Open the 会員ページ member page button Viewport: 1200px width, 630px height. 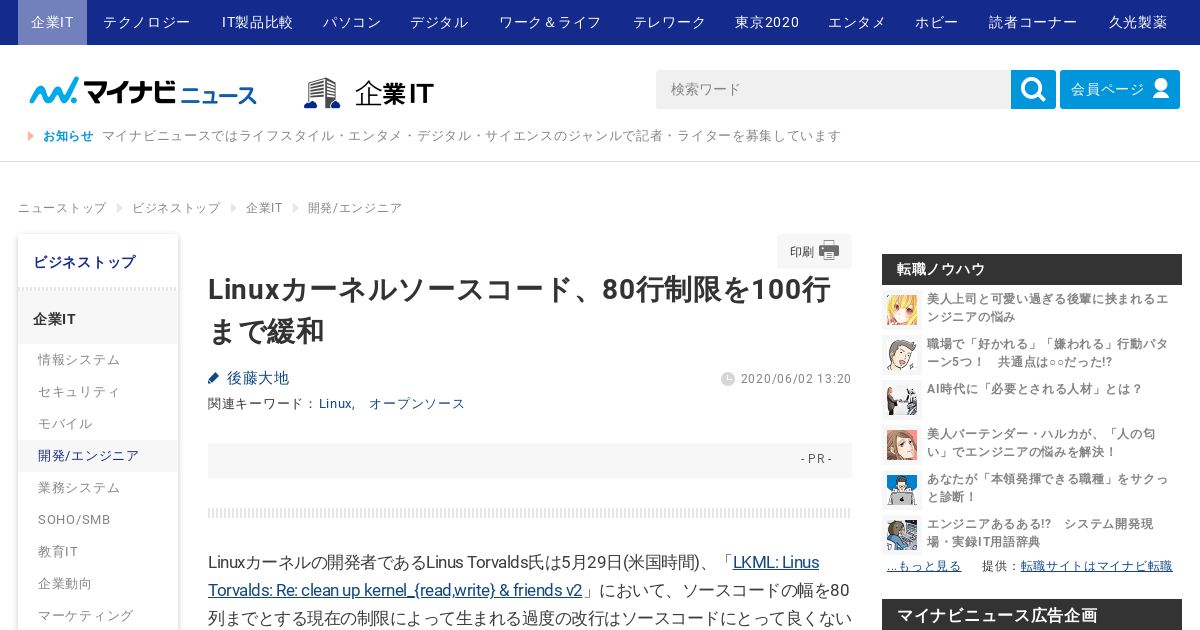(1120, 89)
